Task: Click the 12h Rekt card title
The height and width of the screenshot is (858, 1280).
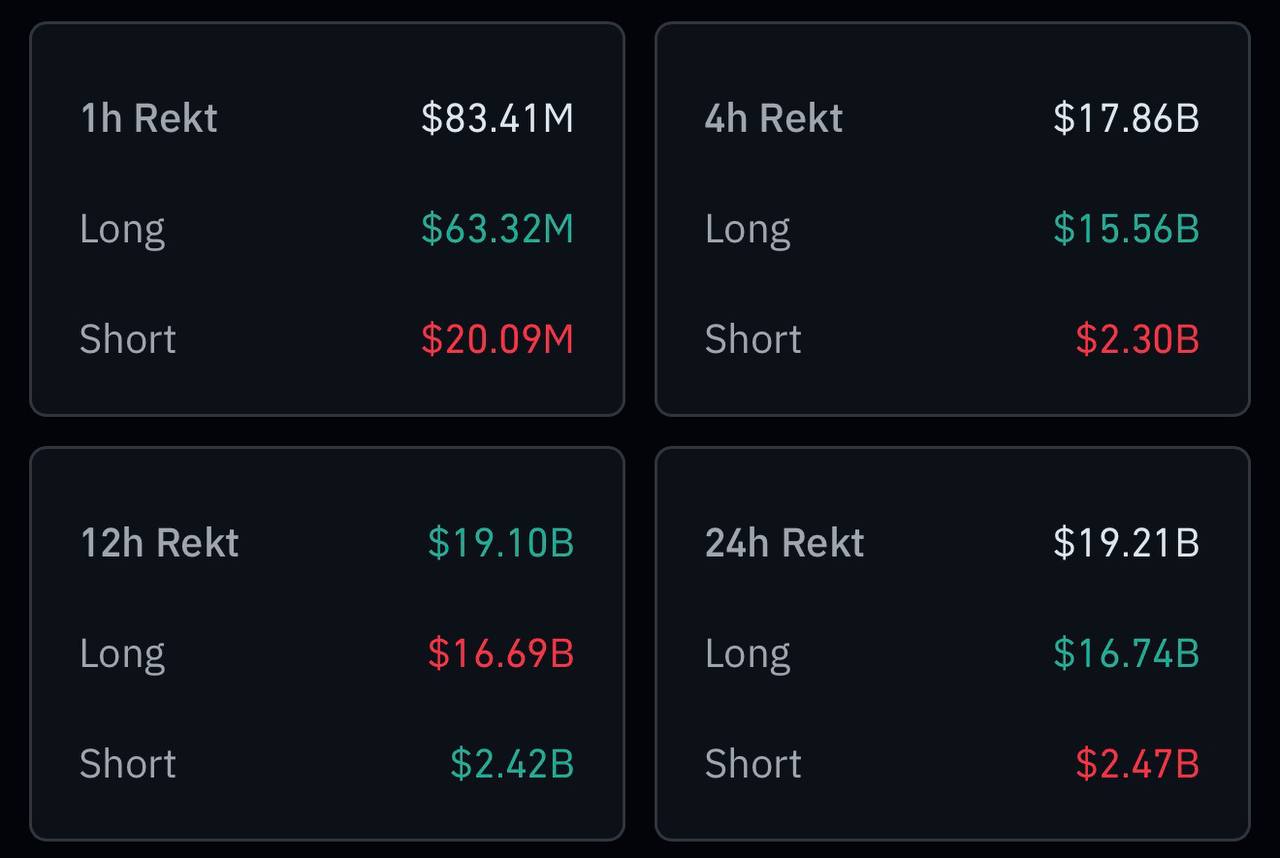Action: (159, 542)
